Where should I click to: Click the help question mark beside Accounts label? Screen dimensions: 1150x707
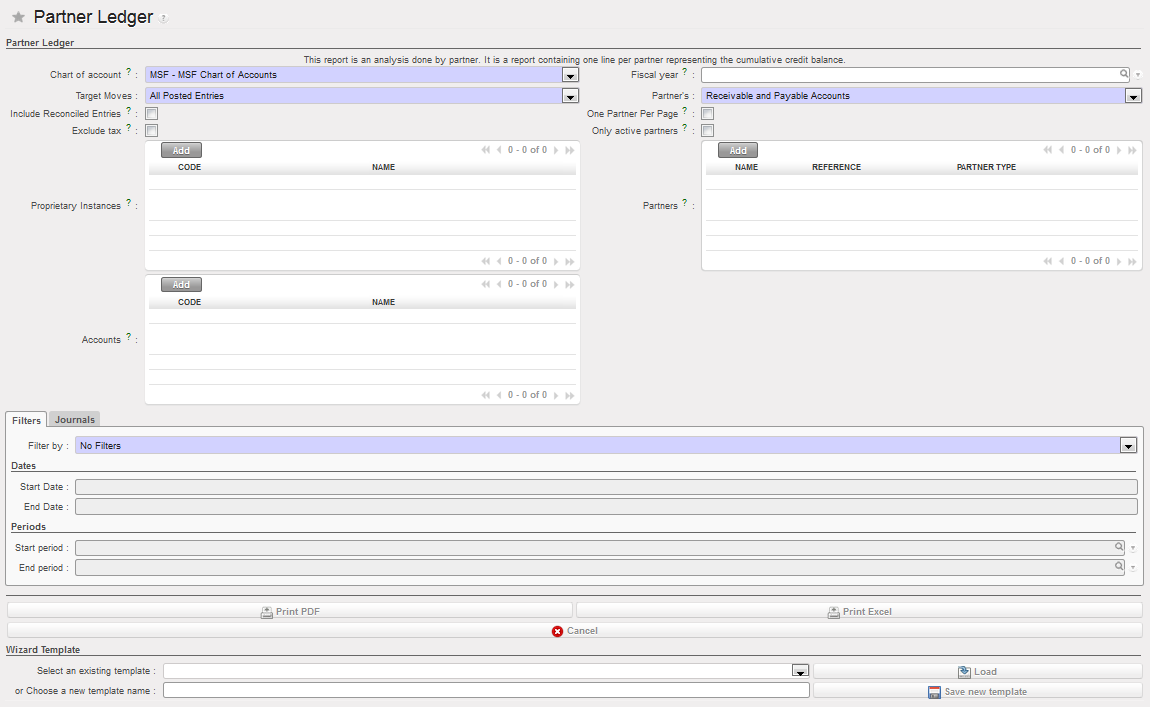pos(129,338)
